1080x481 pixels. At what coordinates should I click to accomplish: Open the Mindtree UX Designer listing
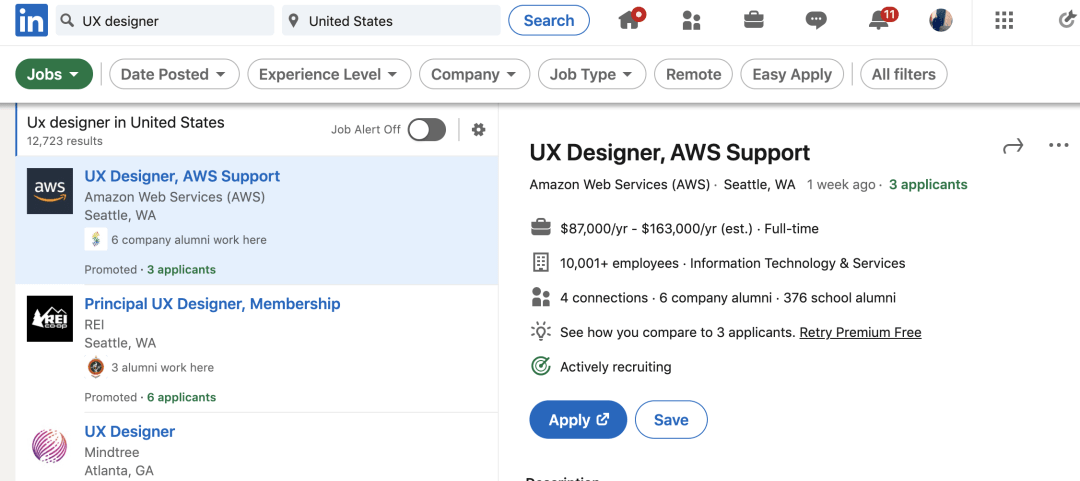pos(129,431)
